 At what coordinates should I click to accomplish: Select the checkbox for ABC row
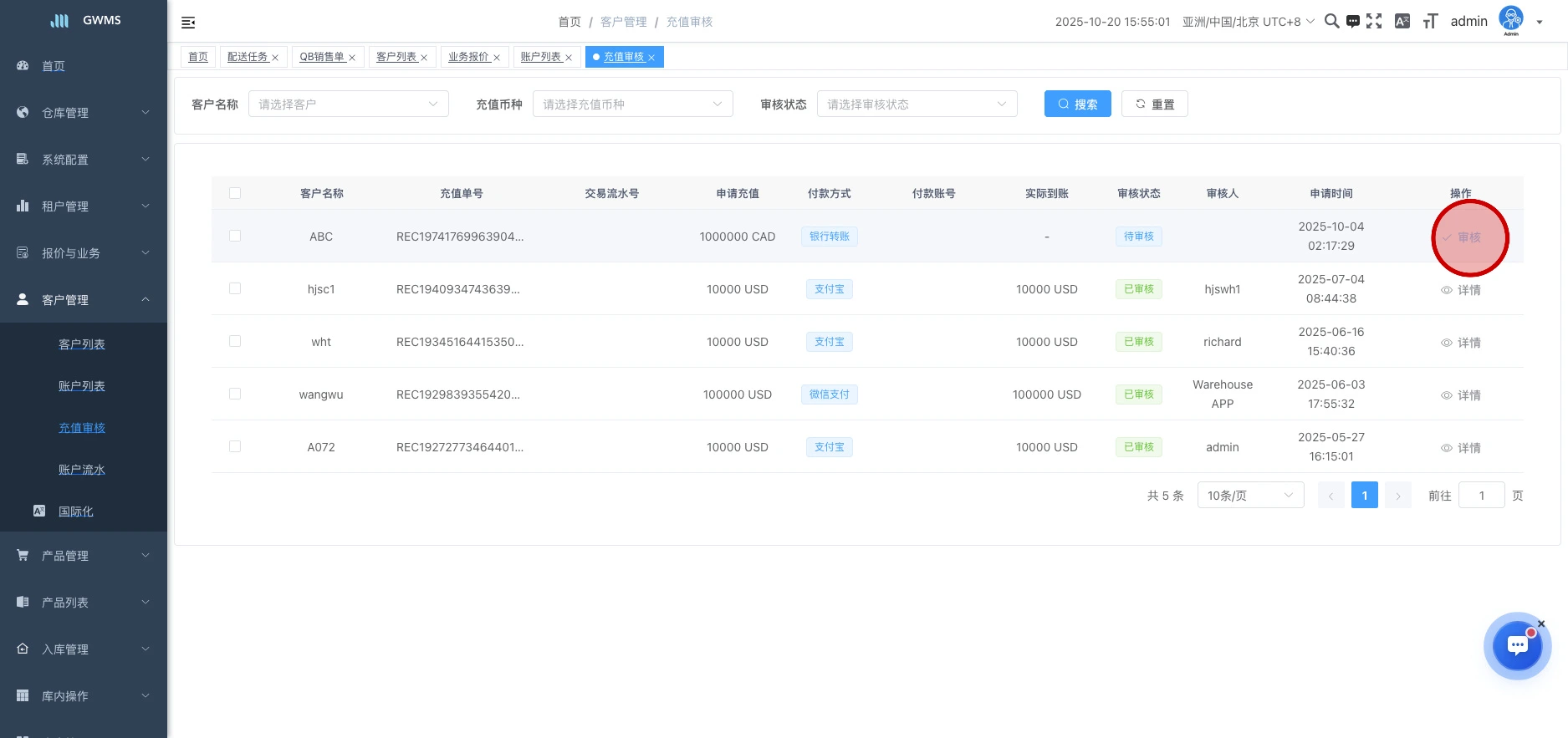tap(235, 237)
